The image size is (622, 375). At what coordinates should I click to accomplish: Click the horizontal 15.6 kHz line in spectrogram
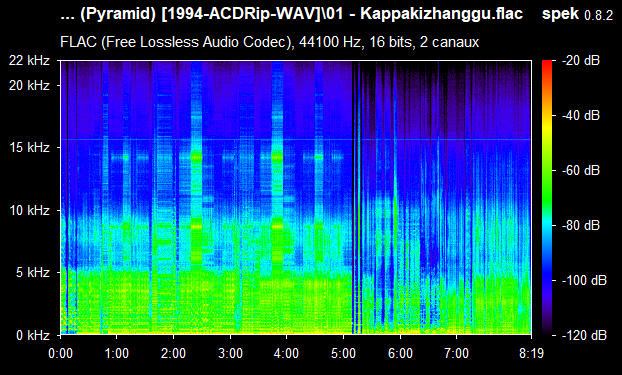click(296, 140)
